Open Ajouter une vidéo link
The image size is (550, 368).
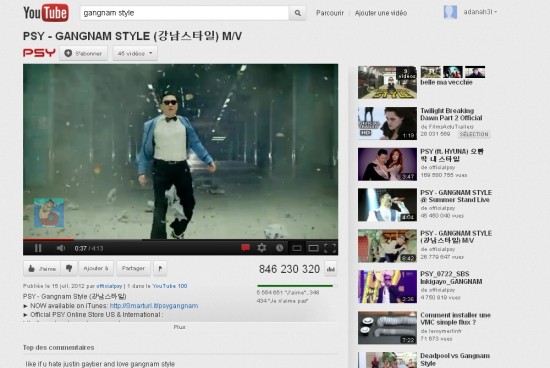click(381, 13)
